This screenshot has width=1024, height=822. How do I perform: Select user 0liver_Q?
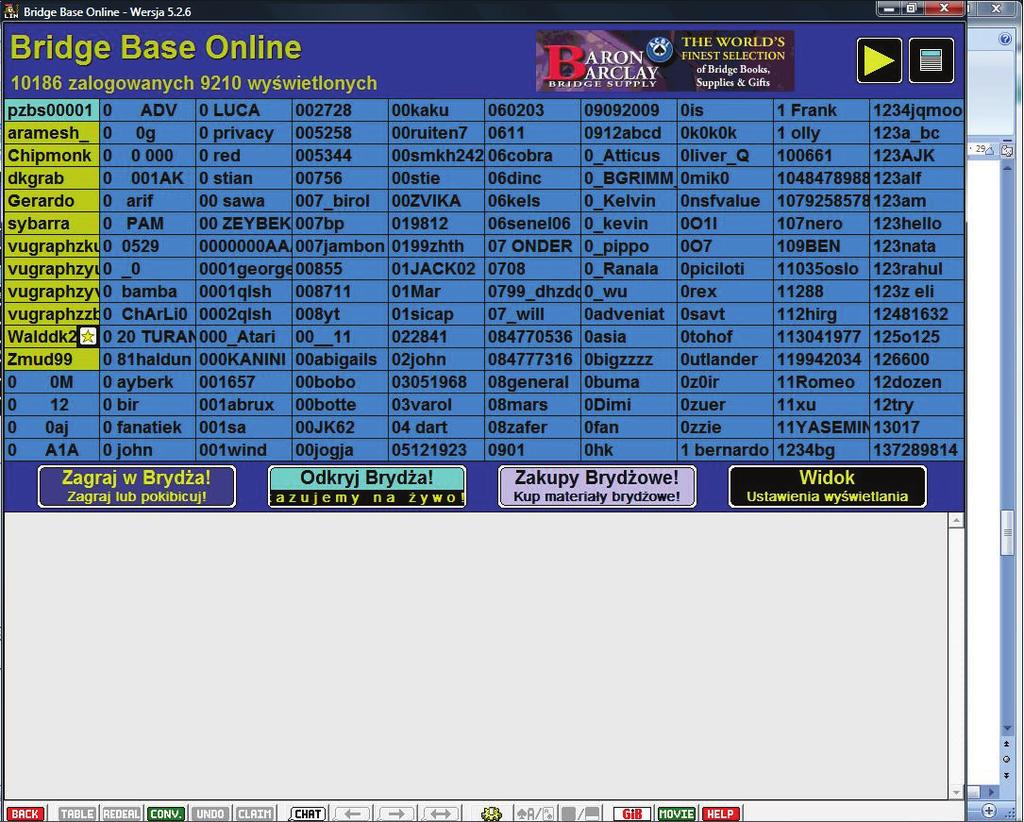[x=725, y=155]
